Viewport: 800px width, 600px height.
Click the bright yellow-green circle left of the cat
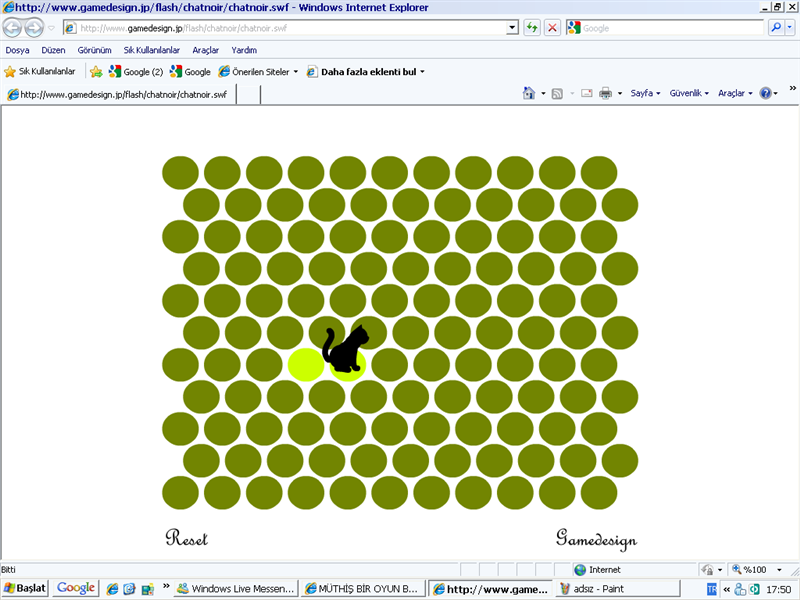click(306, 365)
